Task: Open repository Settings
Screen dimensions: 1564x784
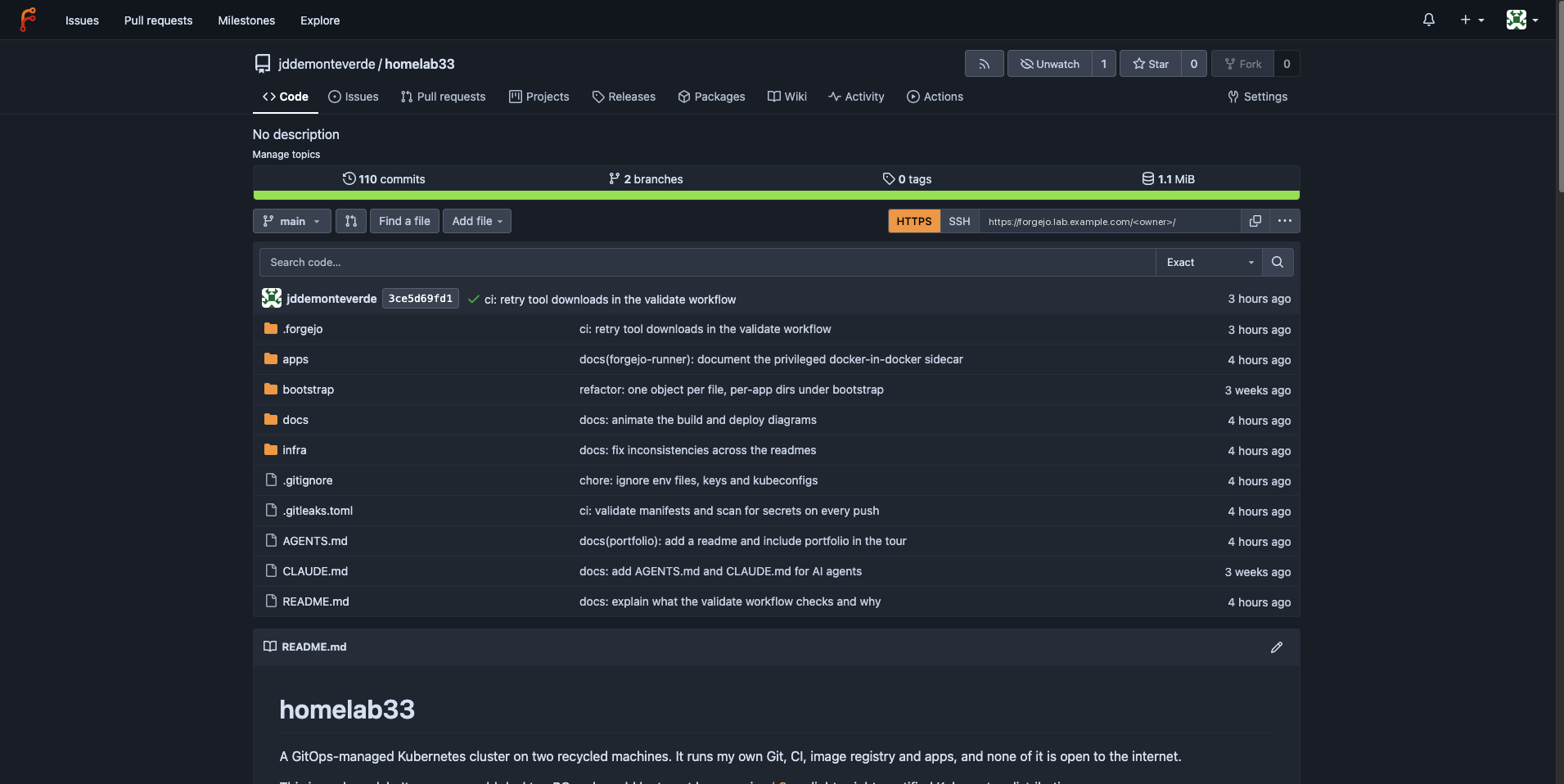Action: click(1258, 97)
